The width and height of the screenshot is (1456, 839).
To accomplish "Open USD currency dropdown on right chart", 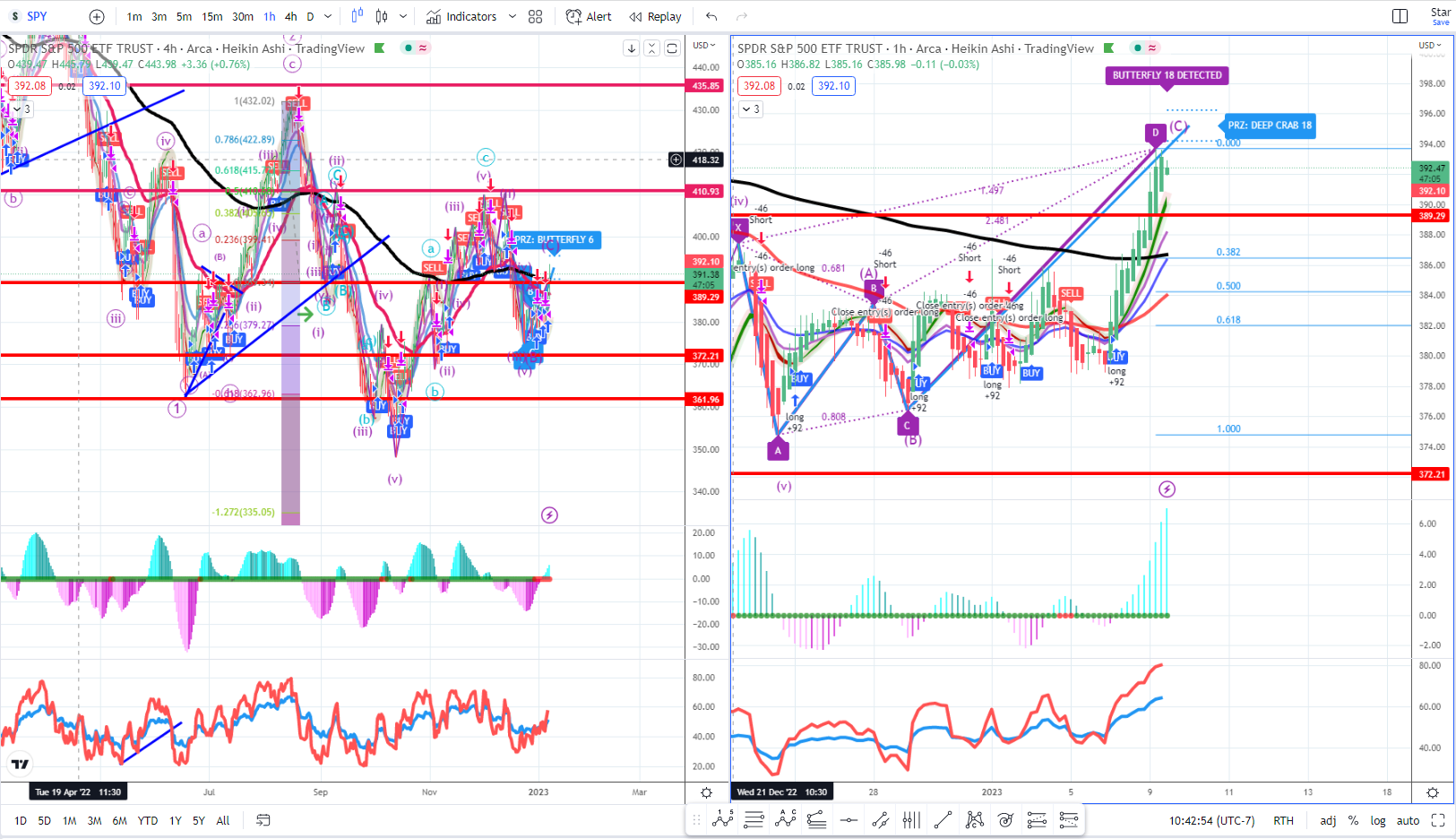I will (1430, 45).
